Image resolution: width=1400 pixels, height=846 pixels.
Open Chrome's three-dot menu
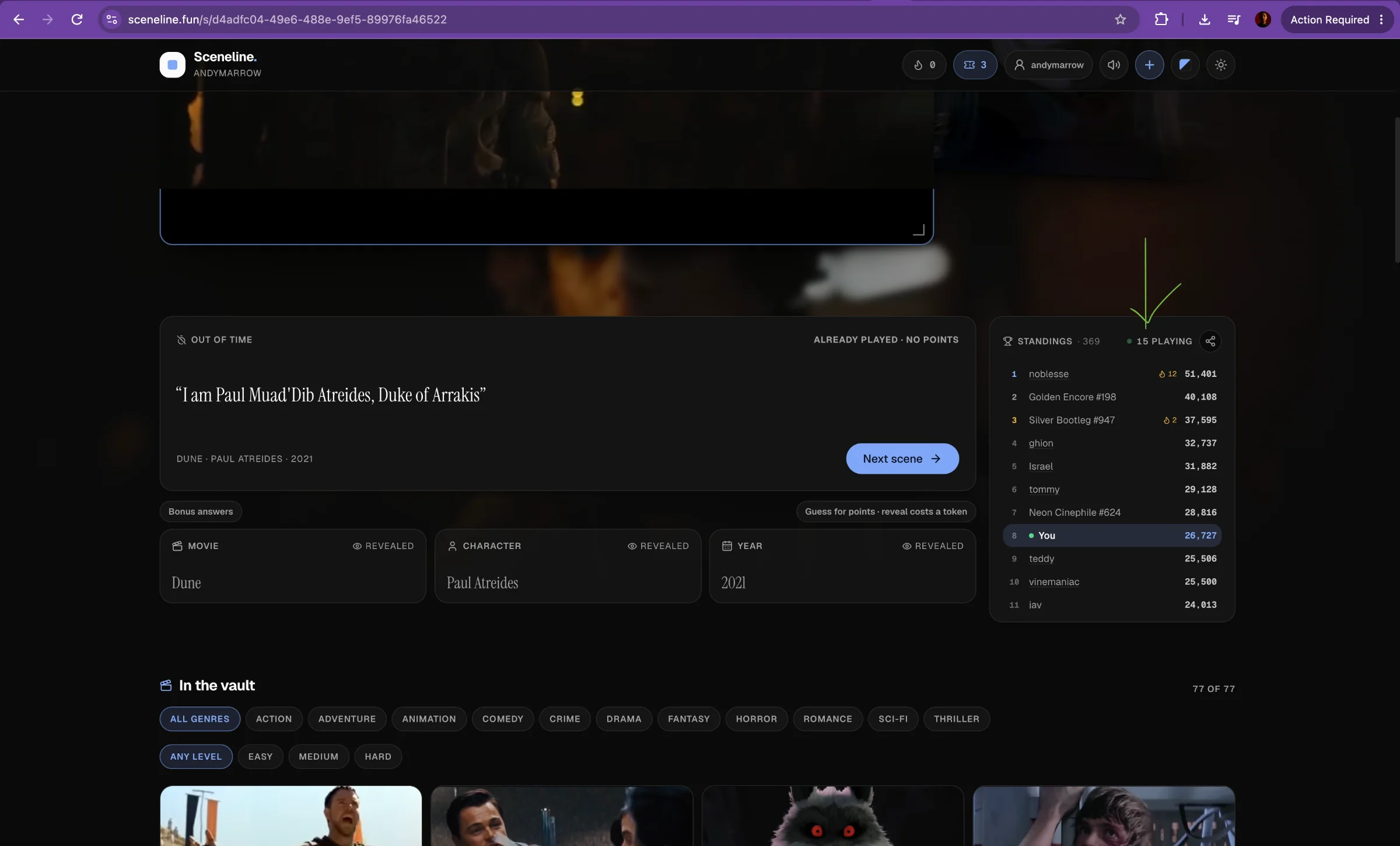1381,19
